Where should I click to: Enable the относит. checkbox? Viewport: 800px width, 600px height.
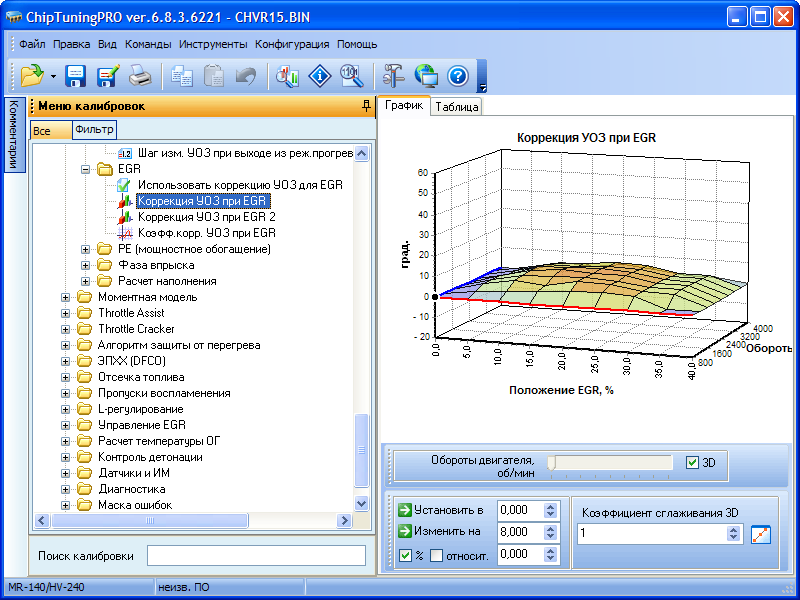click(x=436, y=555)
